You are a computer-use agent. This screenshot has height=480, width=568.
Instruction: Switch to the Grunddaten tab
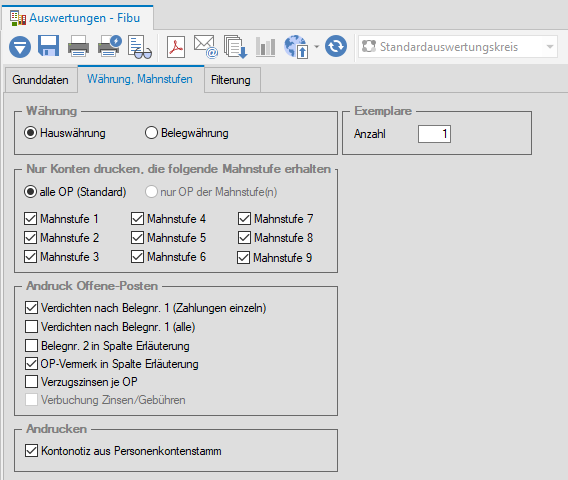click(41, 80)
